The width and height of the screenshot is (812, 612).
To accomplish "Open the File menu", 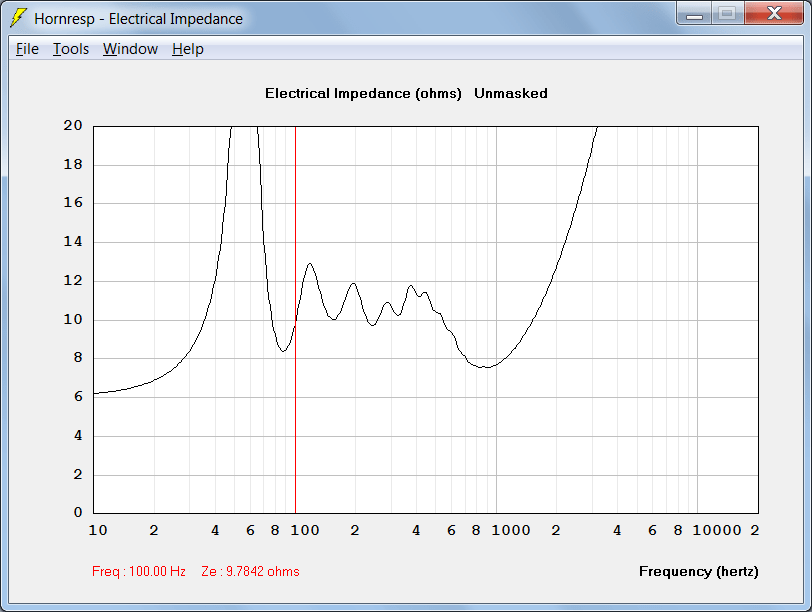I will [x=27, y=49].
